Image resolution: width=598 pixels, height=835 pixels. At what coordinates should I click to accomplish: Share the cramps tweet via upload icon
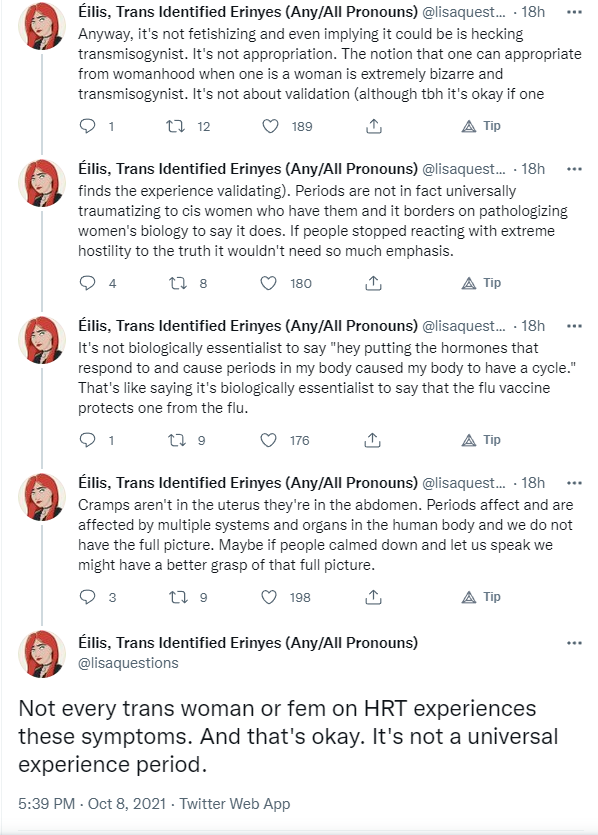[x=373, y=597]
